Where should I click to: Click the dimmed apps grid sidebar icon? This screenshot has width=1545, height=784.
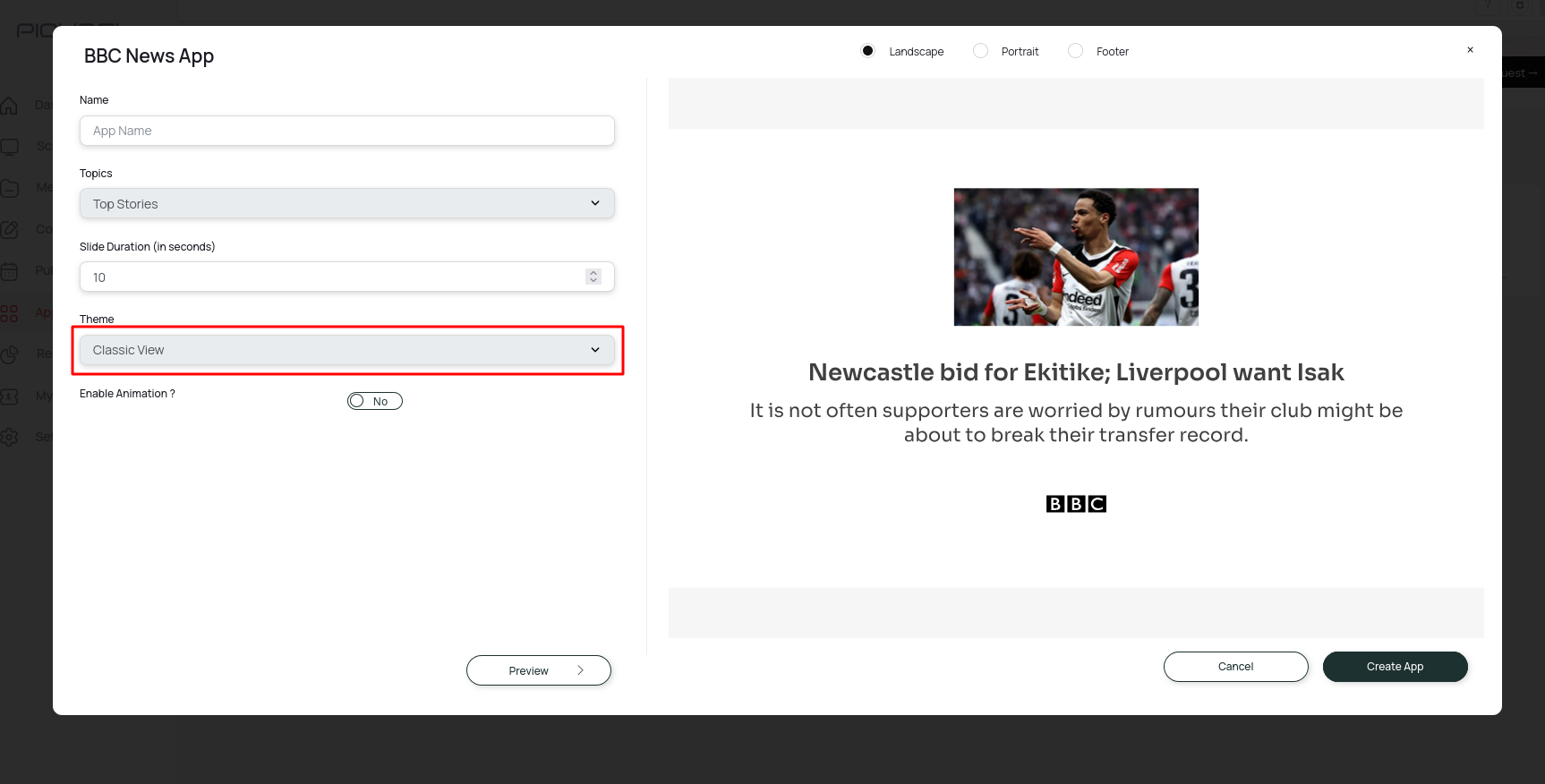[x=9, y=313]
